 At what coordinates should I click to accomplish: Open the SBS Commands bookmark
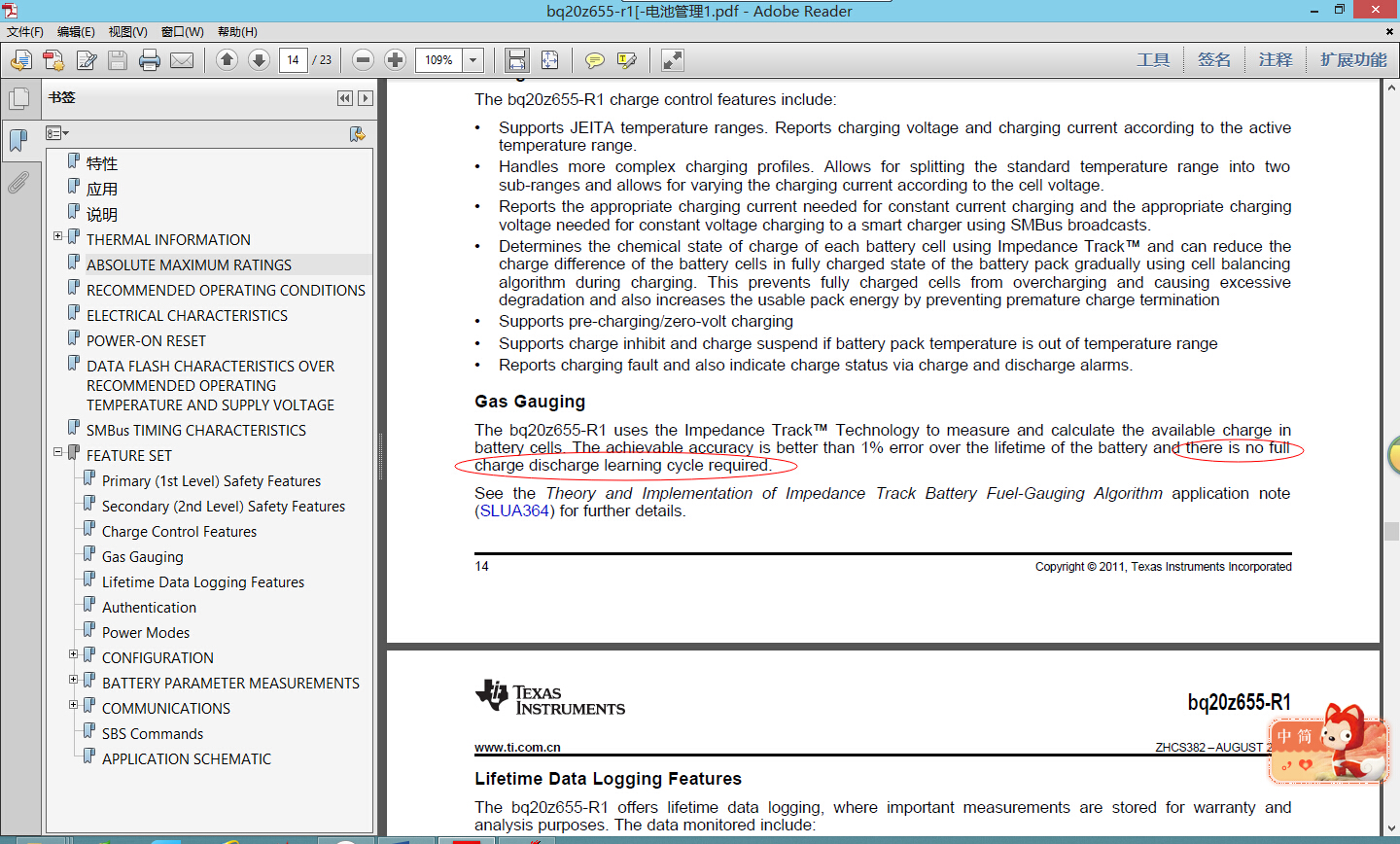coord(153,733)
